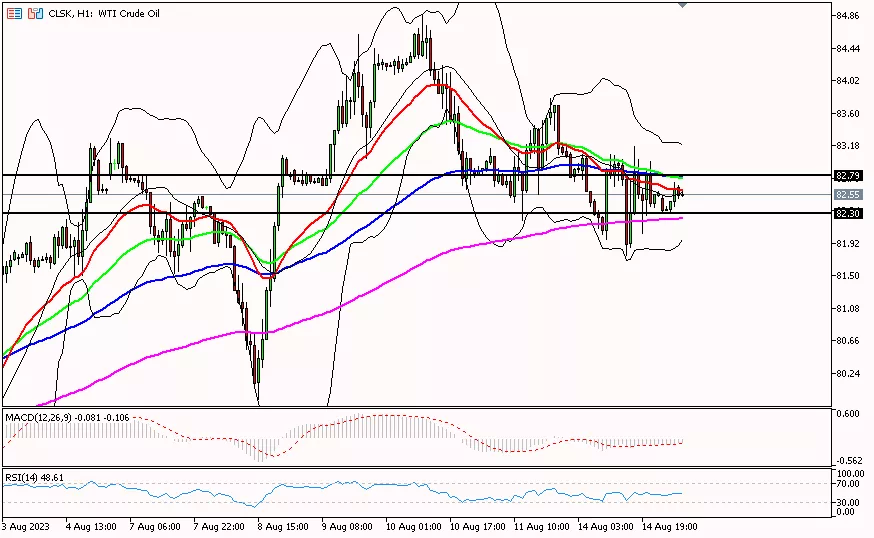Click the RSI(14) 48.61 indicator label
Viewport: 874px width, 538px height.
pyautogui.click(x=35, y=478)
